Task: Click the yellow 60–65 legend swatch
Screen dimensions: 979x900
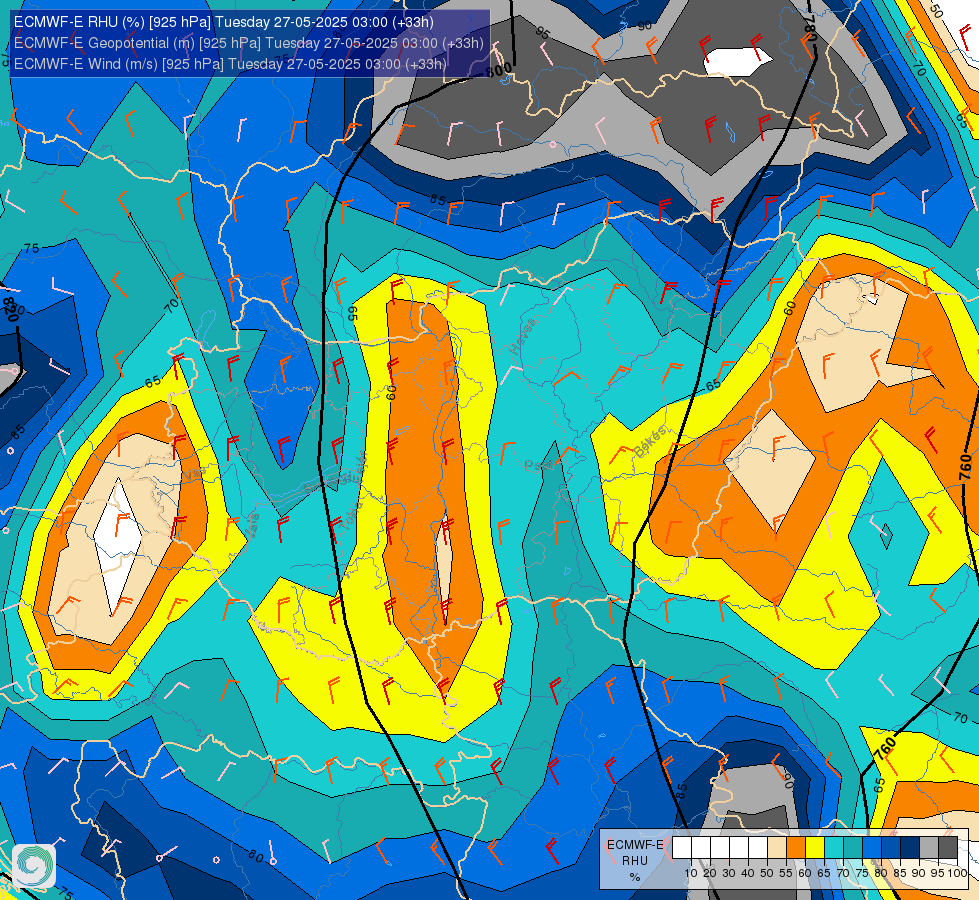Action: pos(815,848)
